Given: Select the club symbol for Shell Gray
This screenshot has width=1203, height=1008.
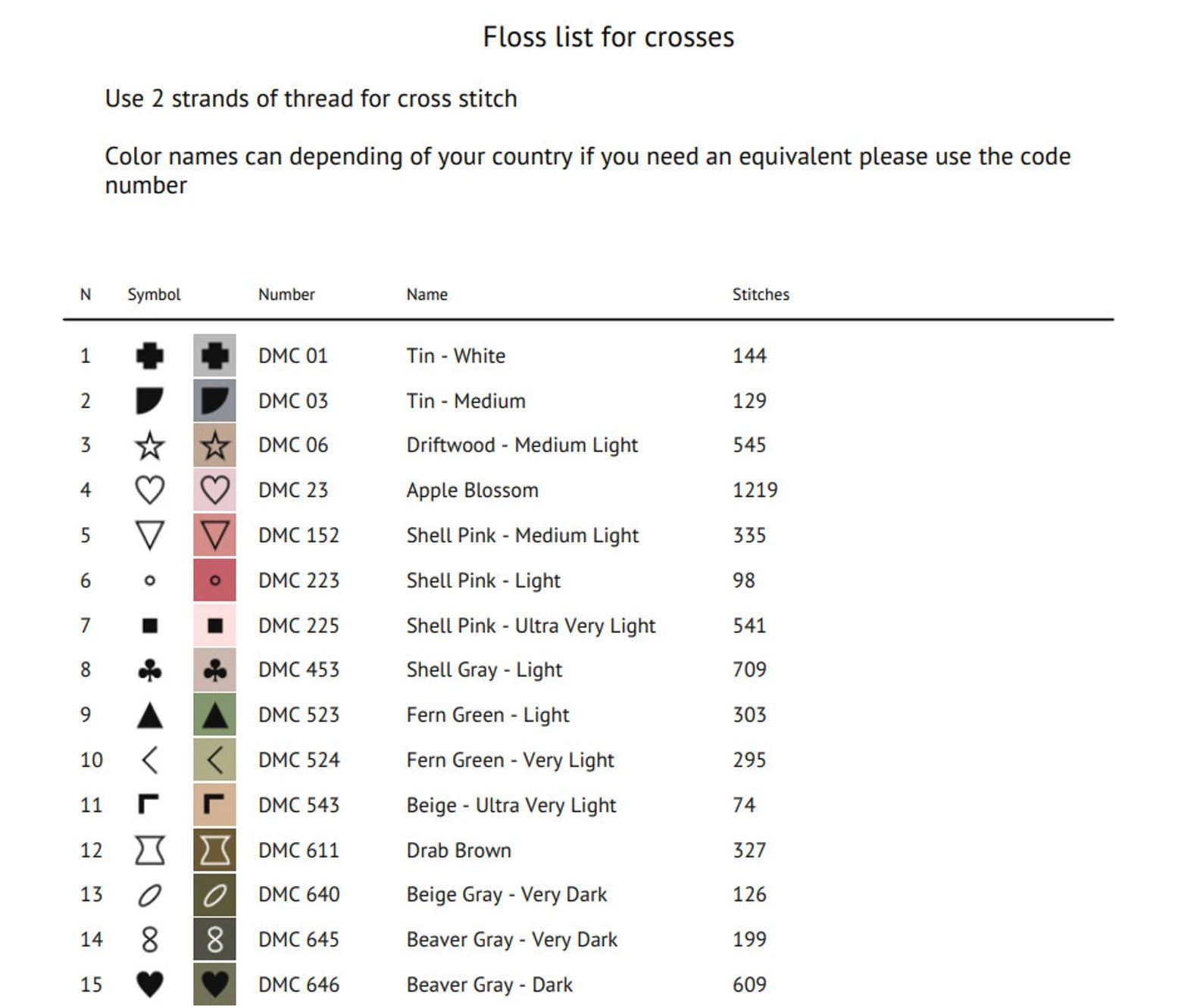Looking at the screenshot, I should (x=149, y=670).
